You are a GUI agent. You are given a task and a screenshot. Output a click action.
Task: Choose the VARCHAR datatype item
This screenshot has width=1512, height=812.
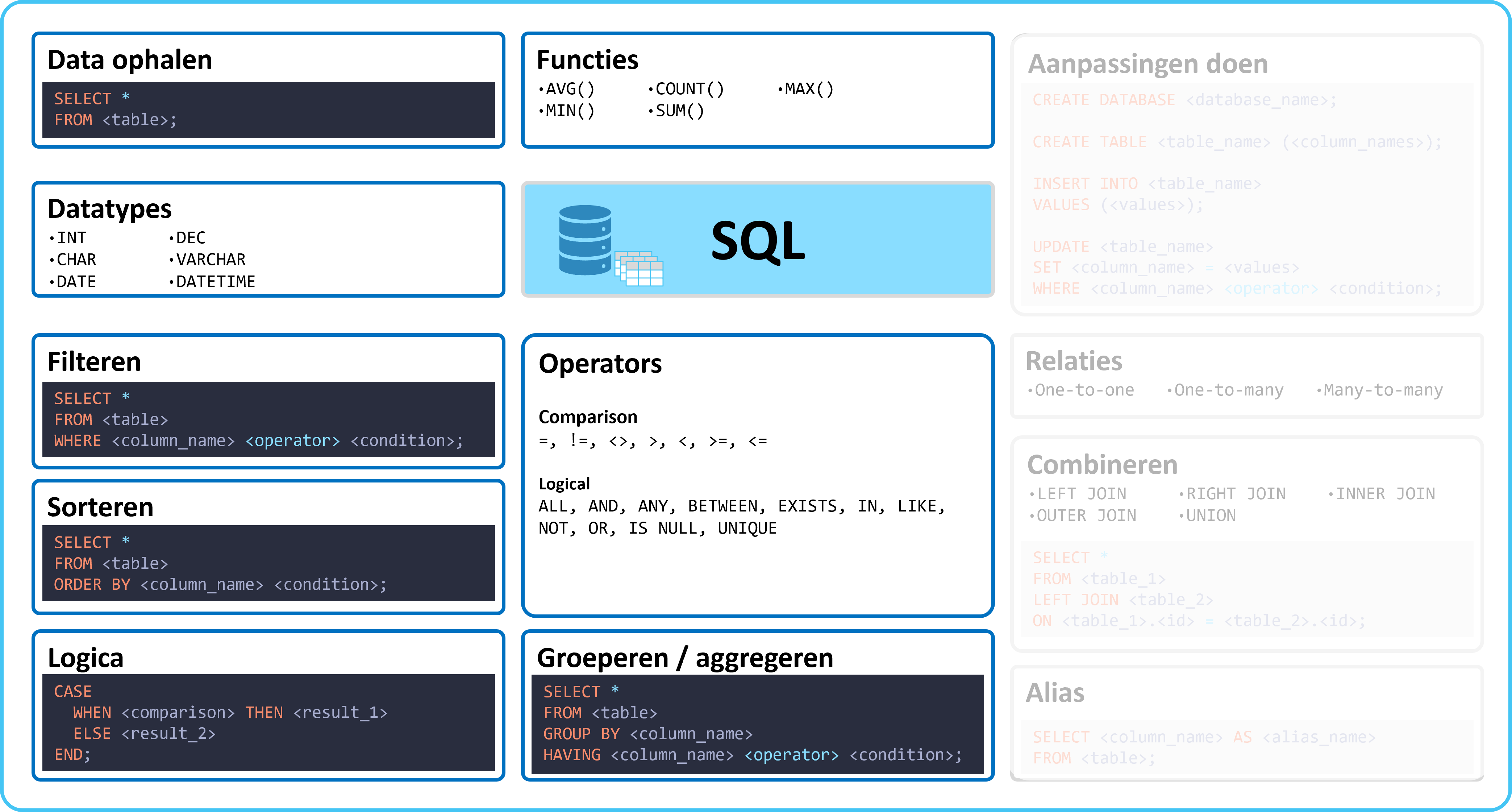tap(207, 260)
